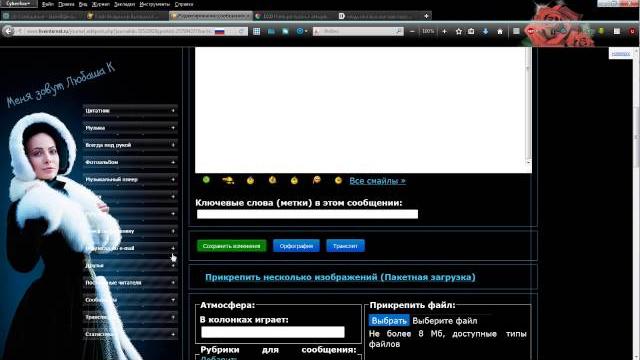The width and height of the screenshot is (640, 360).
Task: Expand the Цитатник sidebar section
Action: (130, 111)
